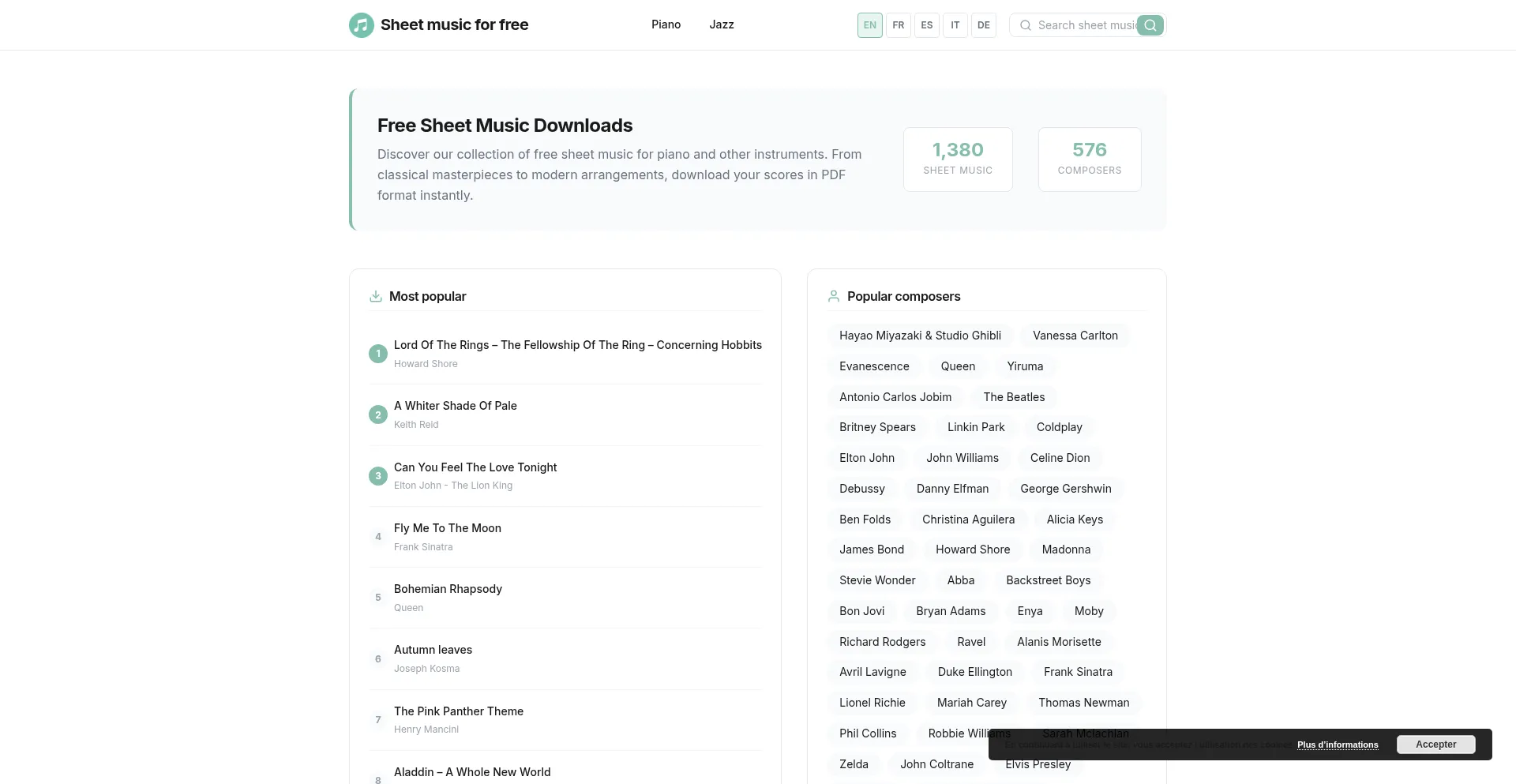This screenshot has height=784, width=1516.
Task: Click rank badge 1 for Concerning Hobbits
Action: (x=378, y=354)
